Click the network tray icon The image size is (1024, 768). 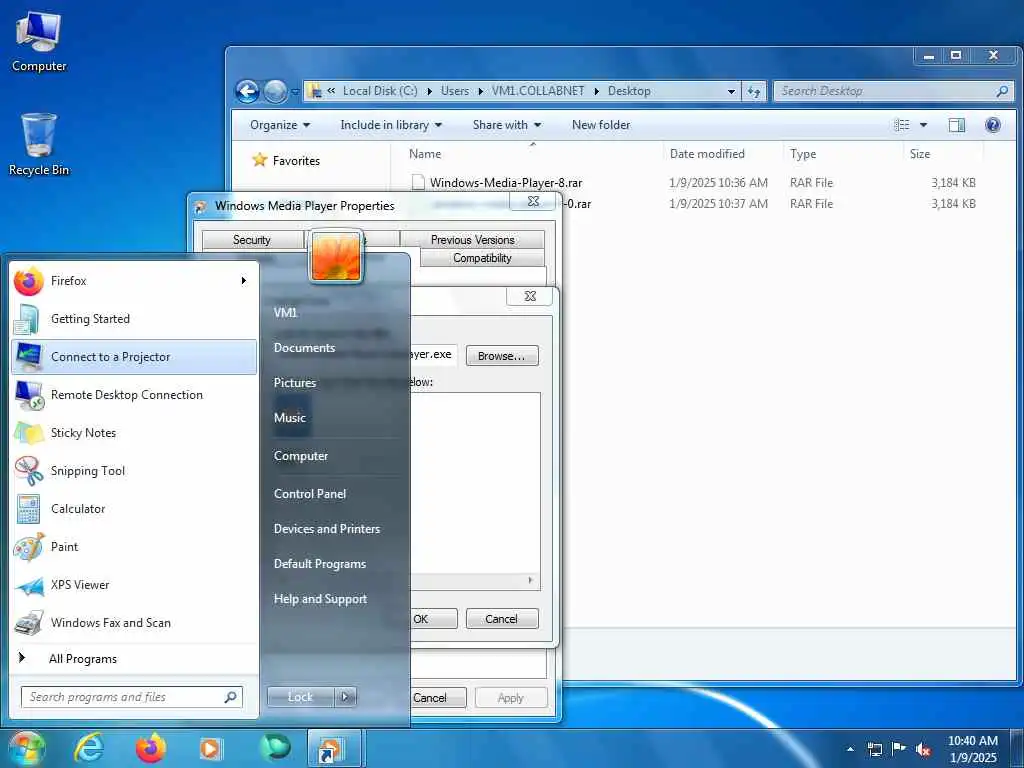click(874, 750)
